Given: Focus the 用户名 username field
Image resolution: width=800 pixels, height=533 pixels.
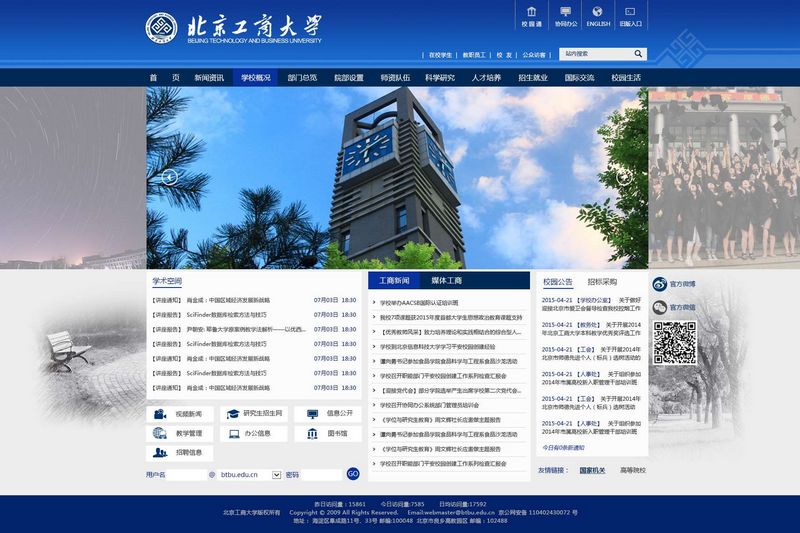Looking at the screenshot, I should [187, 474].
